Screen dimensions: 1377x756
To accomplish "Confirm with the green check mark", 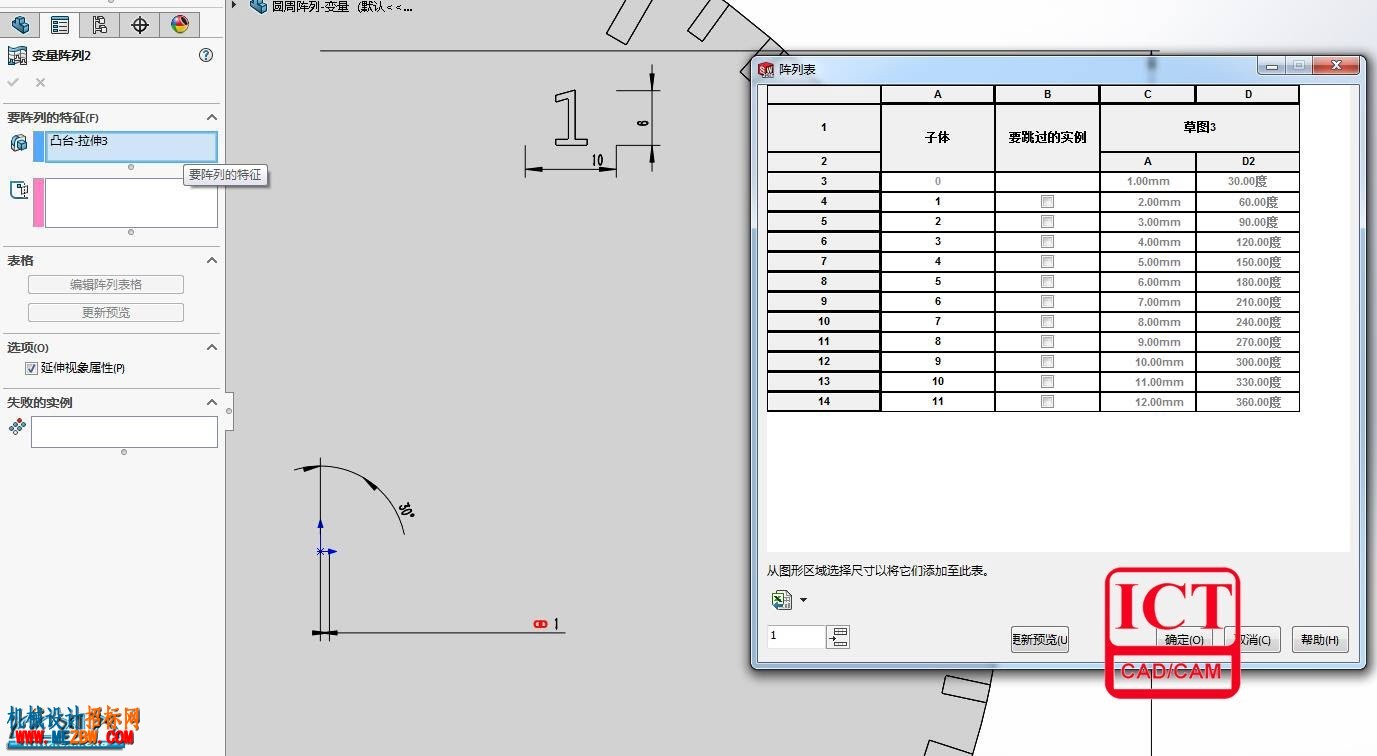I will 14,83.
